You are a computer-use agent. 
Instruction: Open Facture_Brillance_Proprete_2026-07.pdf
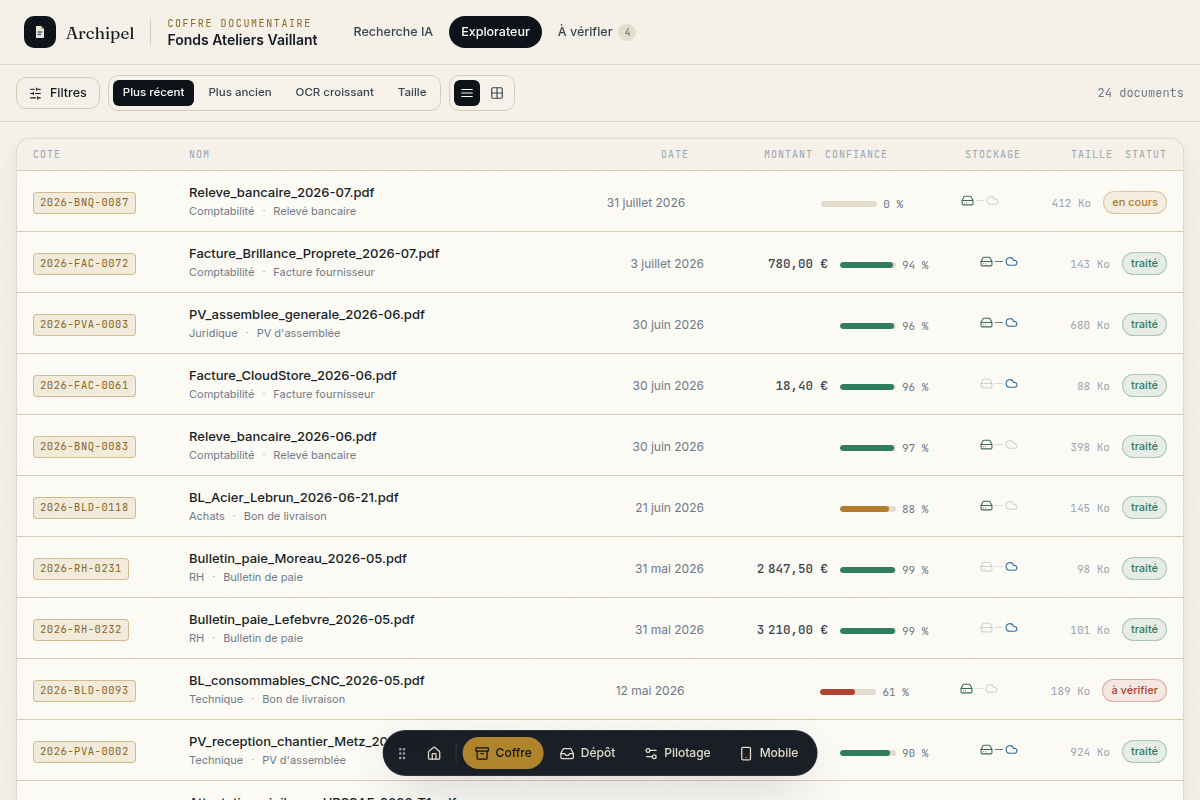(x=314, y=254)
